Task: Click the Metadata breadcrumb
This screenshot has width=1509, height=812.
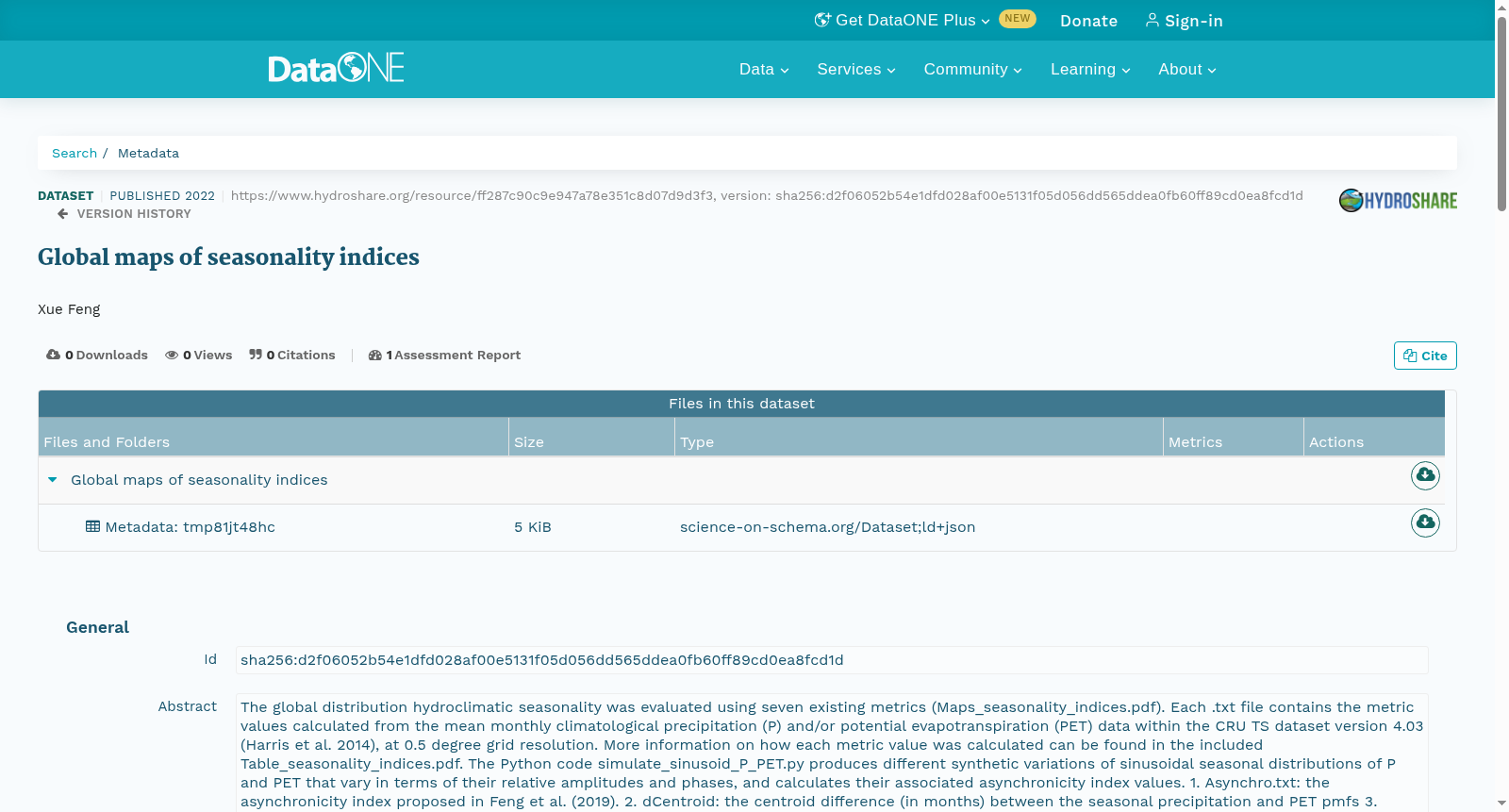Action: click(148, 153)
